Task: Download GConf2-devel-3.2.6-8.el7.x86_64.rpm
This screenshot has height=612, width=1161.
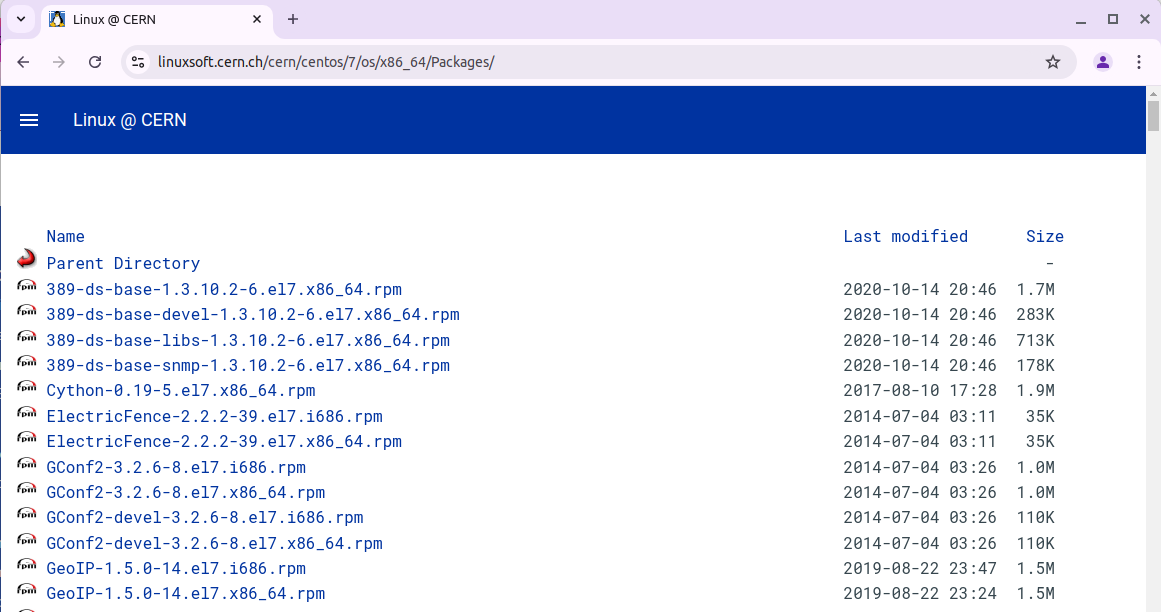Action: tap(214, 544)
